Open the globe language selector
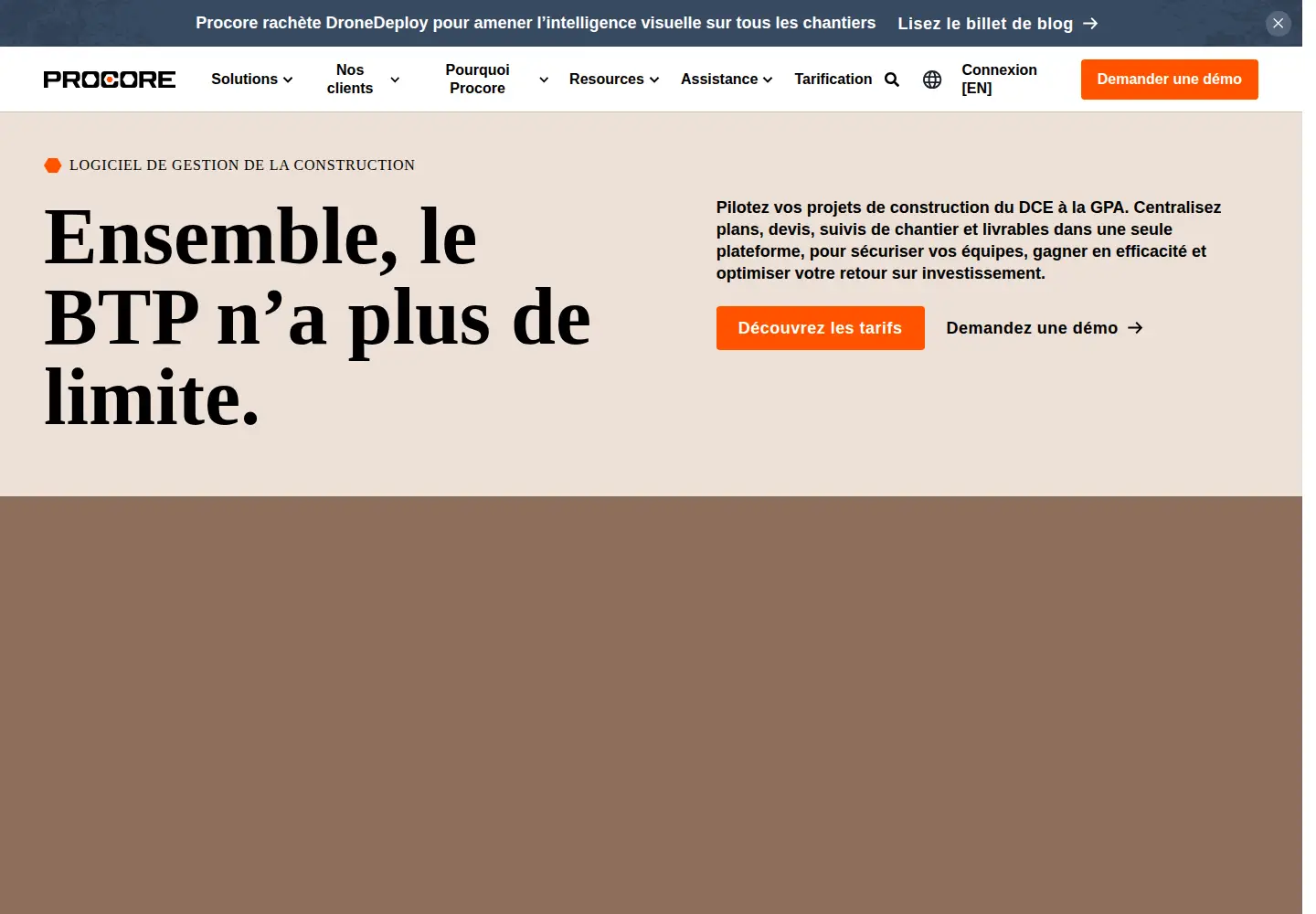The height and width of the screenshot is (914, 1316). 932,80
